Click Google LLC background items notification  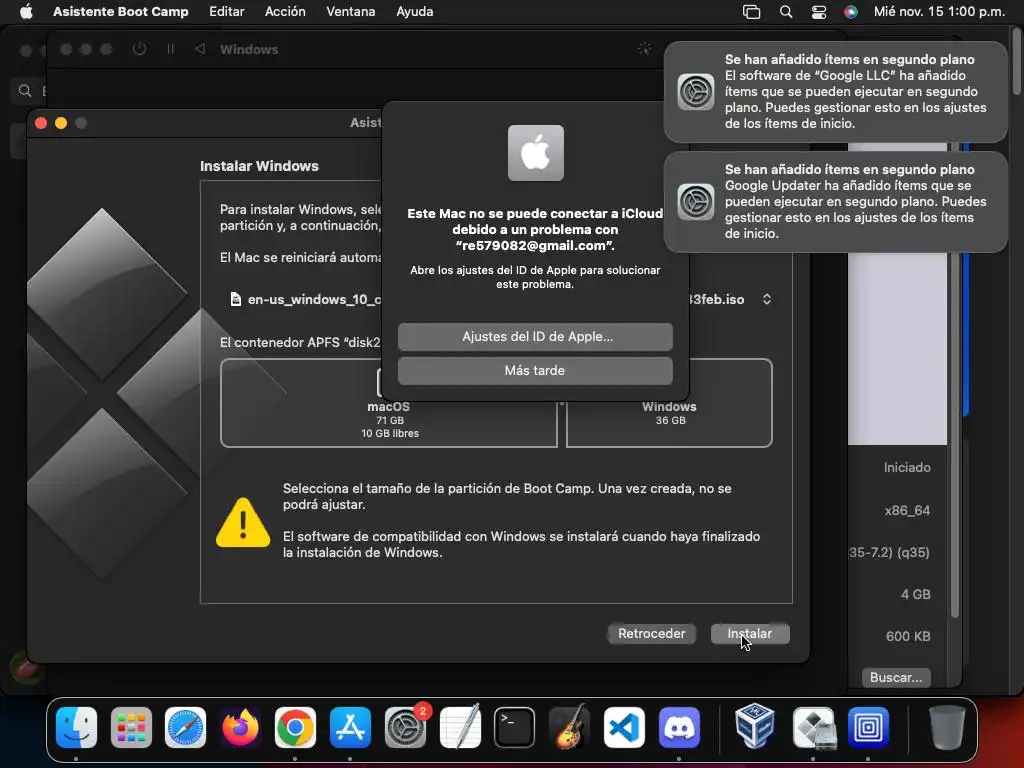click(x=835, y=91)
